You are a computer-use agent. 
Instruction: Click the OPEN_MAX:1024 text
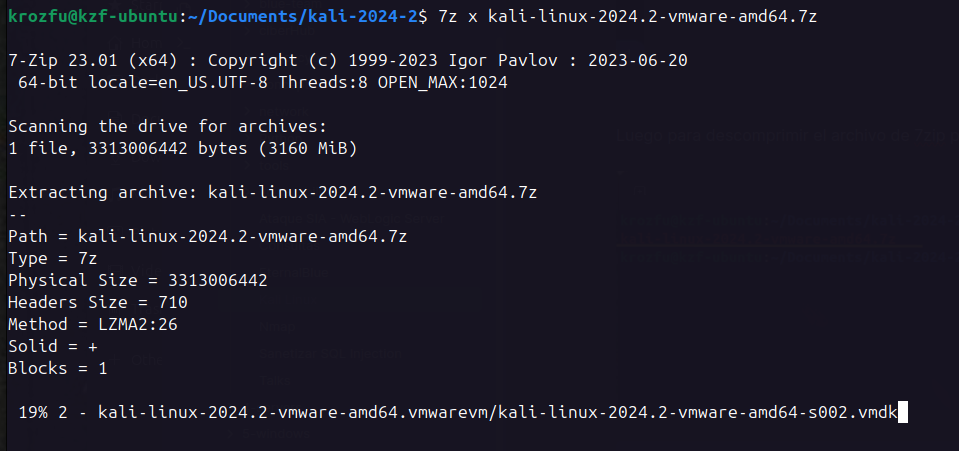pos(442,83)
